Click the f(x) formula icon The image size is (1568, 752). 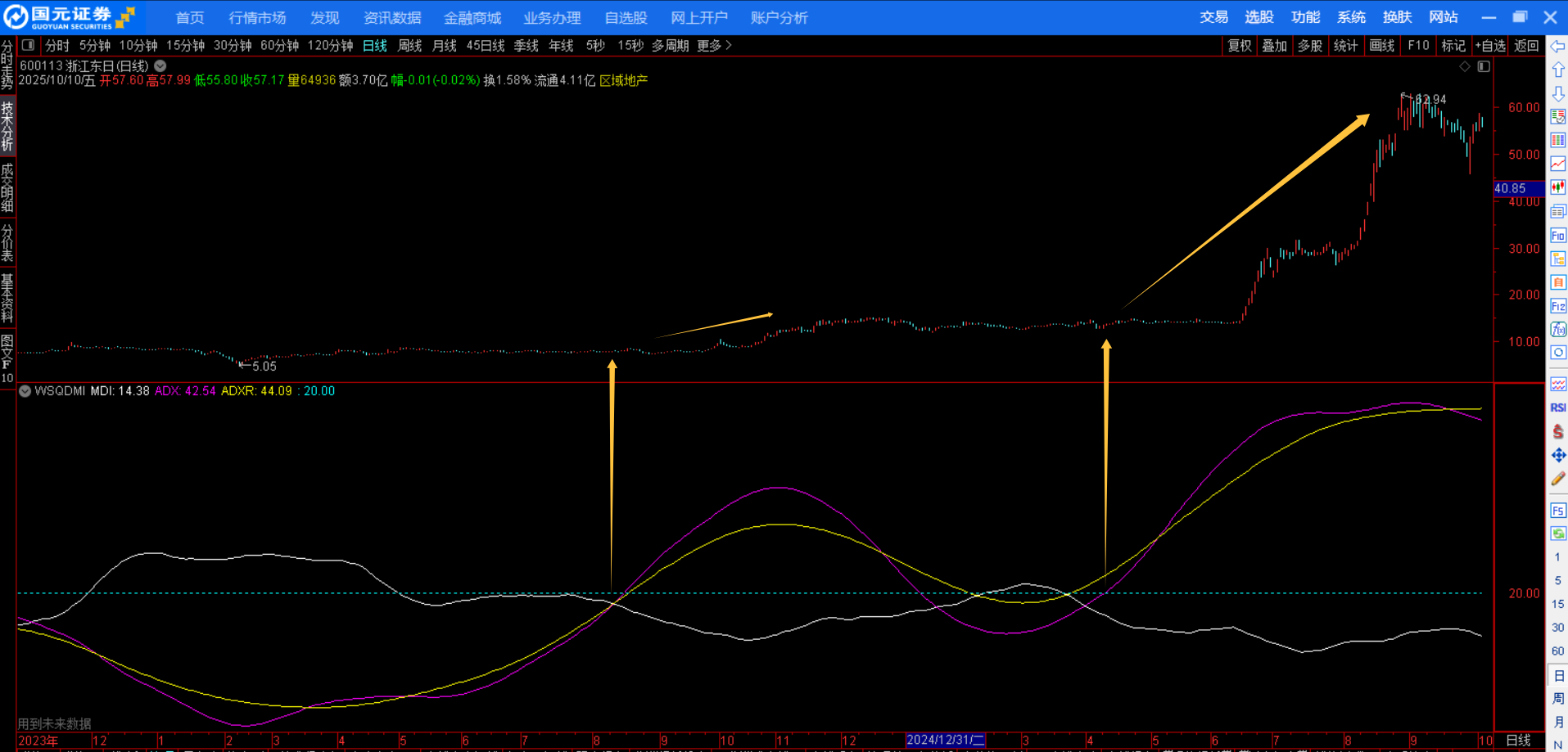click(x=1557, y=329)
